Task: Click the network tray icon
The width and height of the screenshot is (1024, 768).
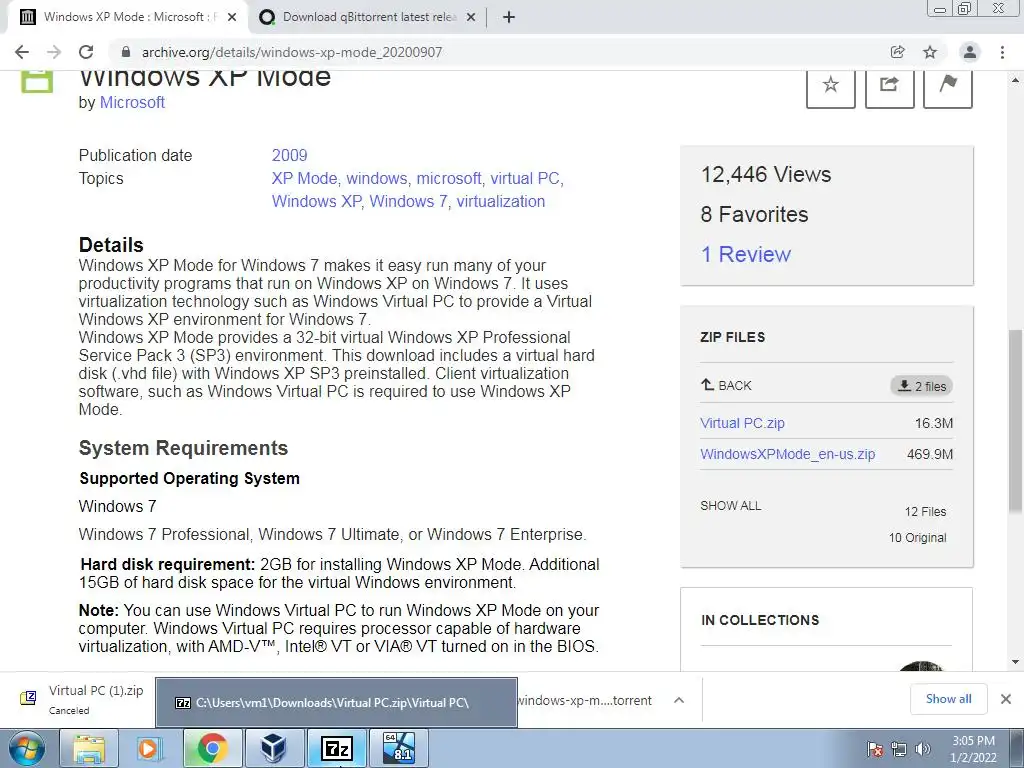Action: click(899, 749)
